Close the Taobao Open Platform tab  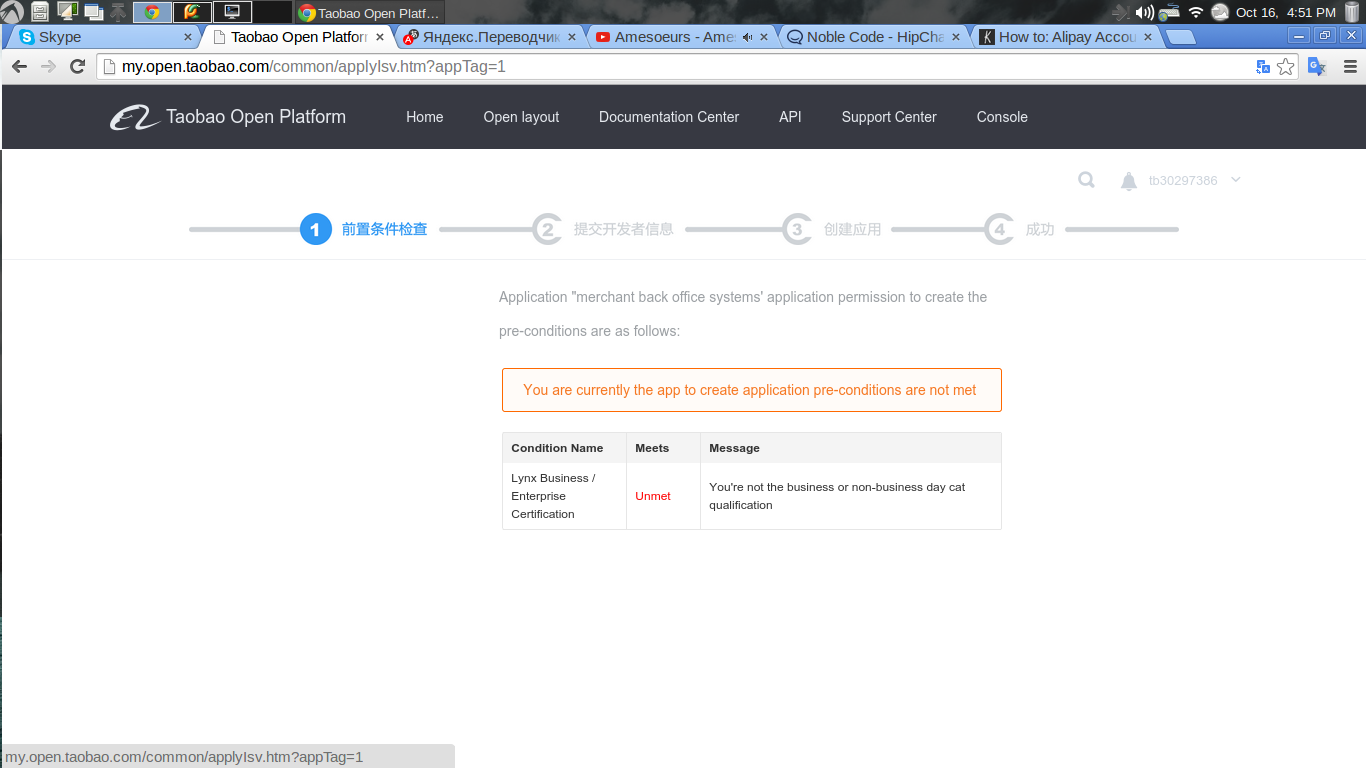[380, 37]
